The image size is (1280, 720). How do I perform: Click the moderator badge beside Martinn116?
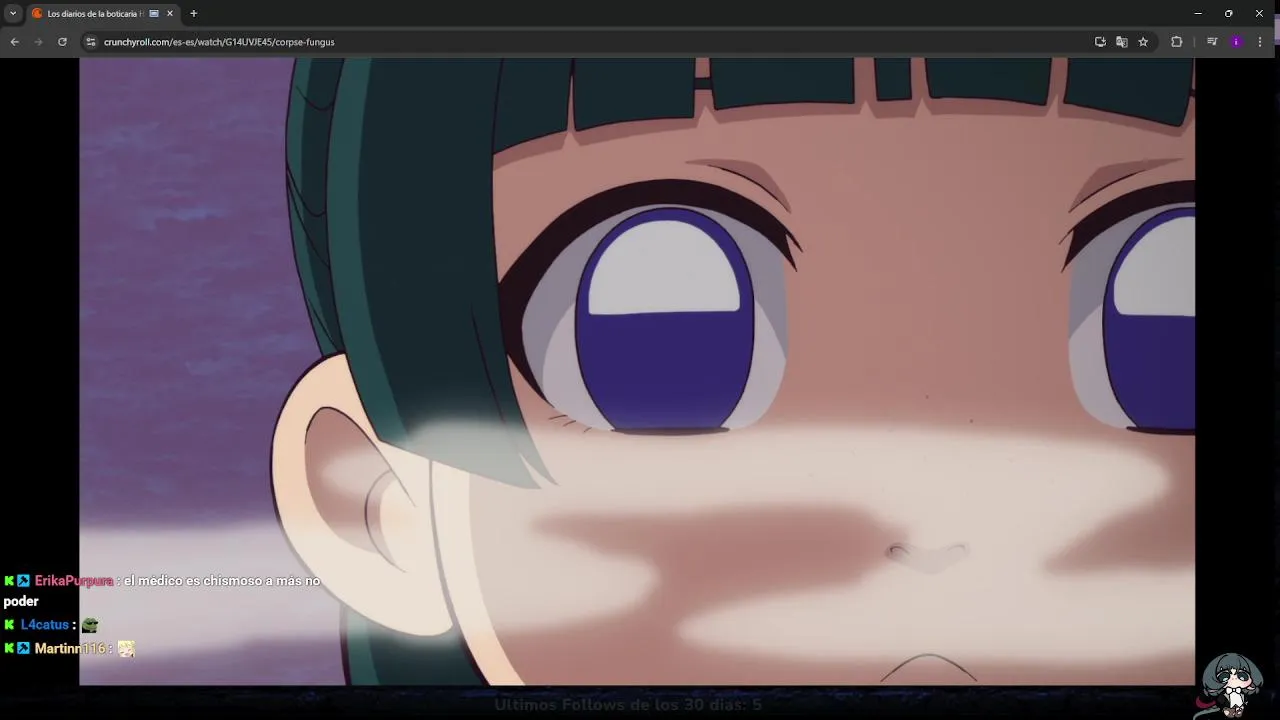tap(23, 649)
